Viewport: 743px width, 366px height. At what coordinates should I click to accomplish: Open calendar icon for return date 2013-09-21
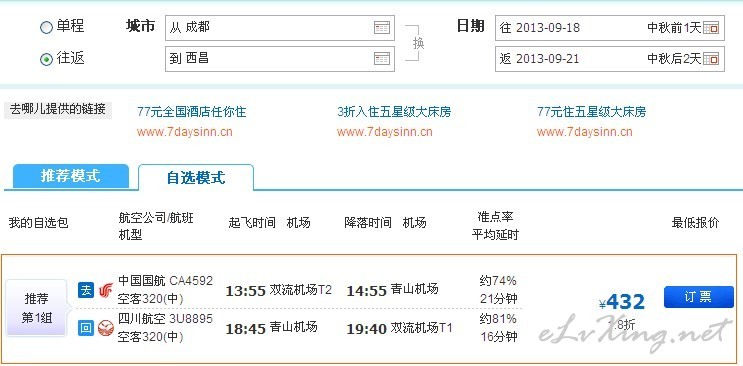point(711,59)
